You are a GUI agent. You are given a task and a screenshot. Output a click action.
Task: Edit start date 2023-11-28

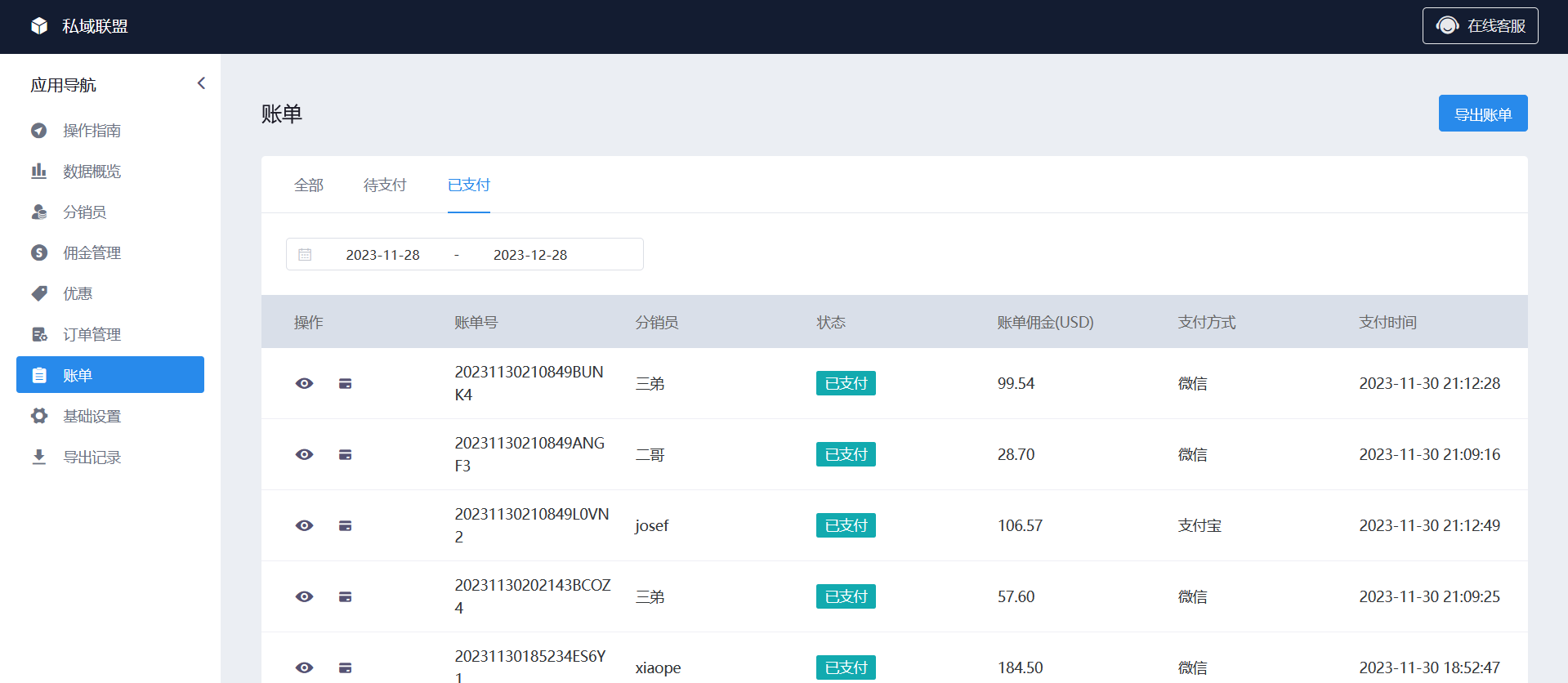[382, 255]
